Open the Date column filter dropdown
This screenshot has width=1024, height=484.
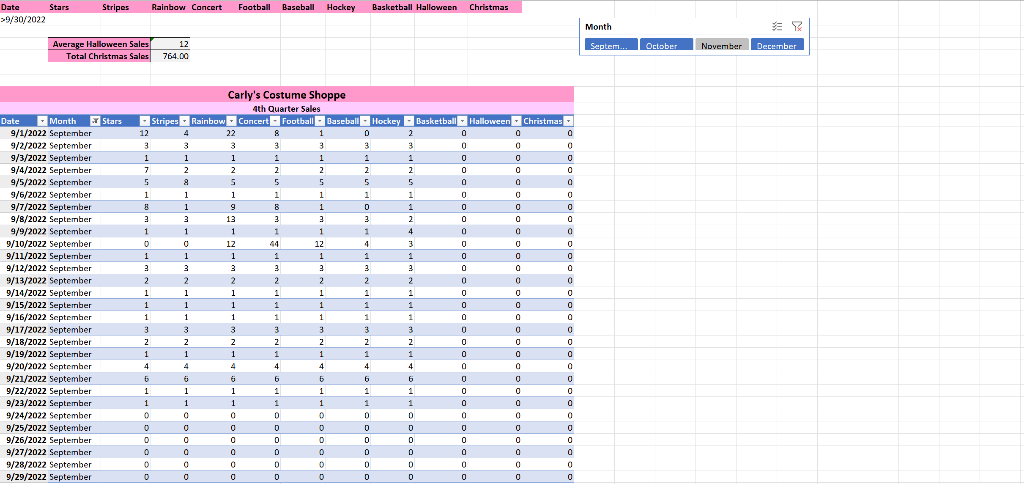42,121
